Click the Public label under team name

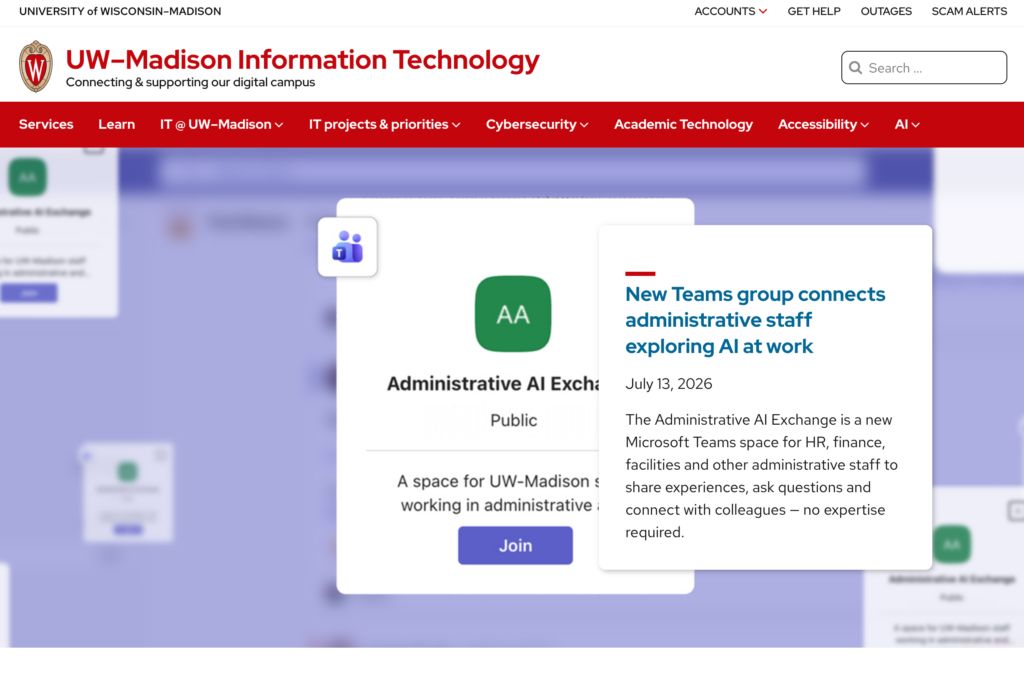pos(513,420)
